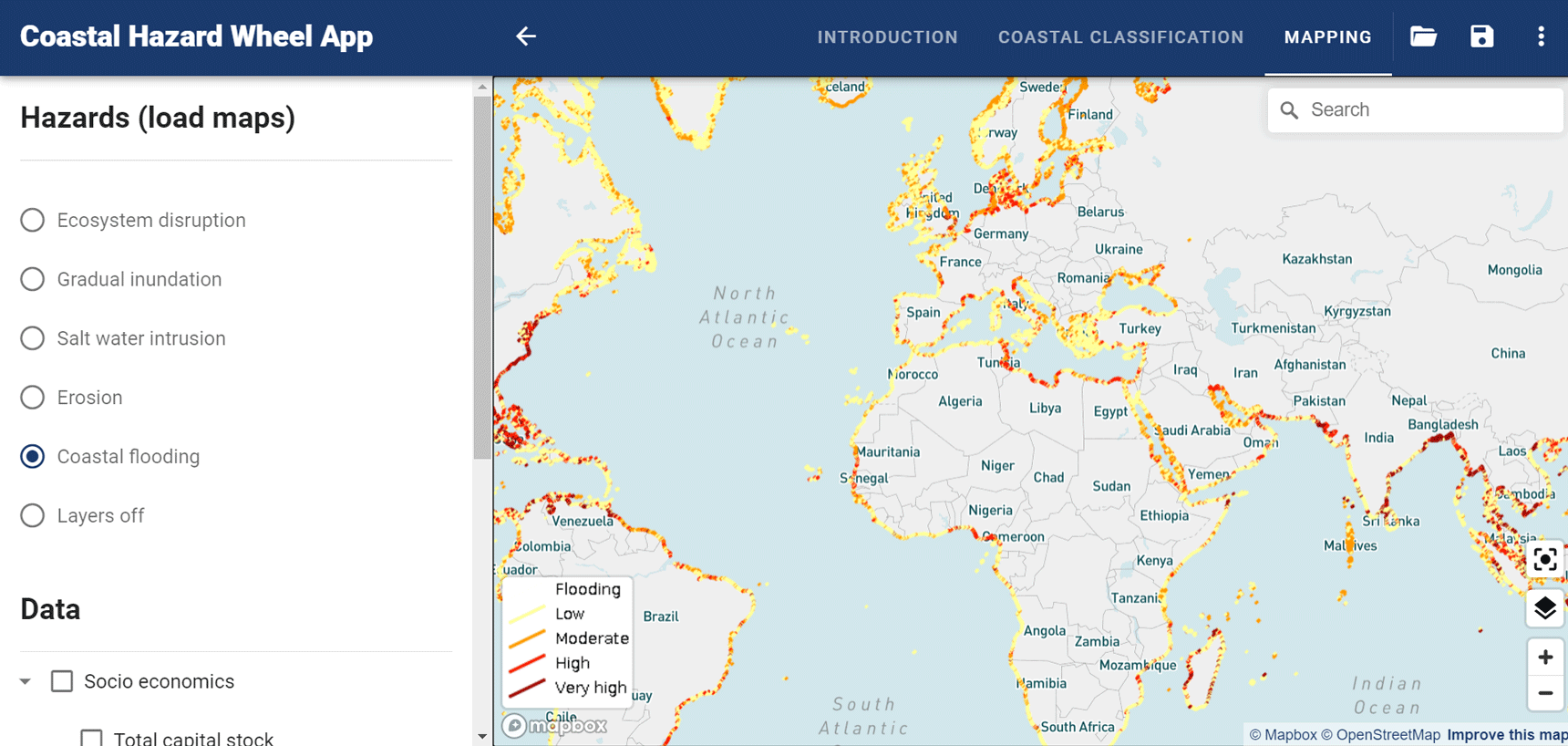
Task: Select the Ecosystem disruption hazard
Action: tap(33, 220)
